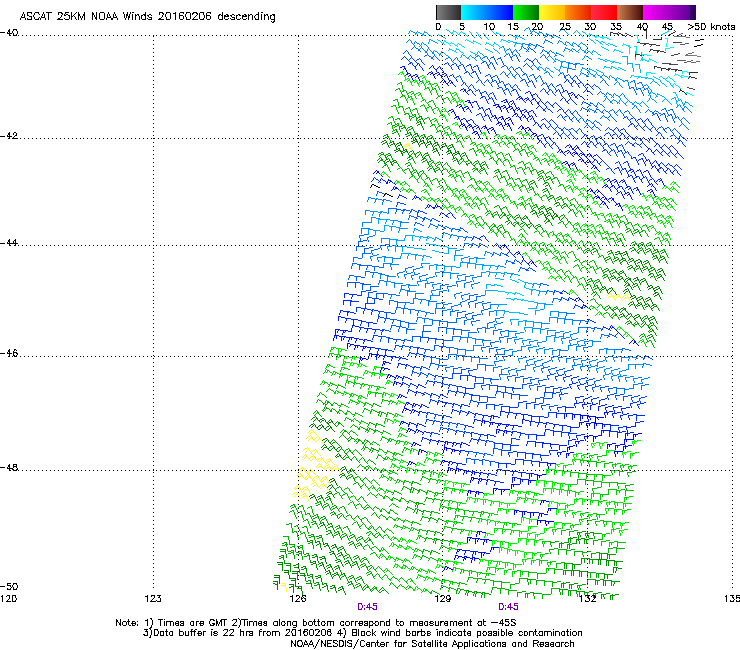Image resolution: width=740 pixels, height=650 pixels.
Task: Click the 129 longitude axis label
Action: 442,599
